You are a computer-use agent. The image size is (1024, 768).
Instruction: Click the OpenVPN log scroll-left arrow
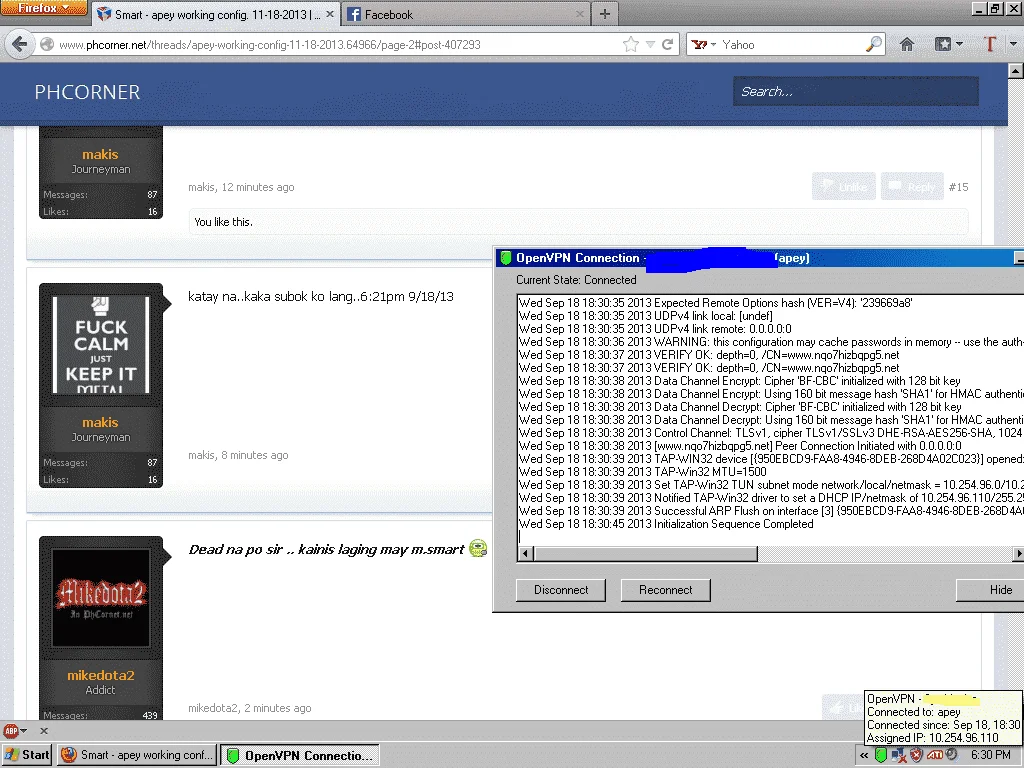(x=526, y=554)
